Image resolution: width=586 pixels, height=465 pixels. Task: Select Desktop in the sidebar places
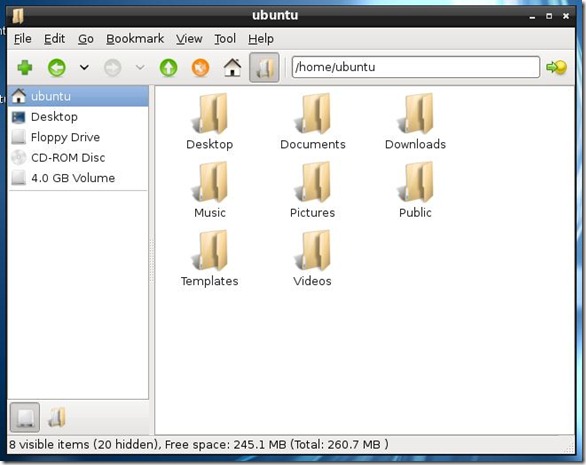pyautogui.click(x=78, y=117)
